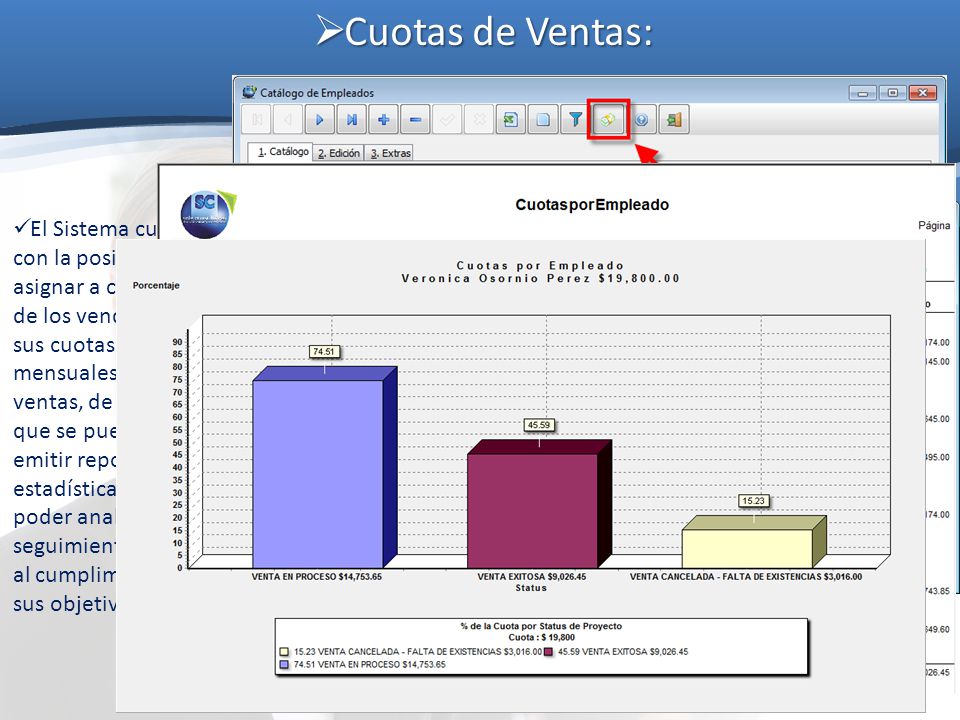
Task: Open help with blue question icon
Action: click(641, 119)
